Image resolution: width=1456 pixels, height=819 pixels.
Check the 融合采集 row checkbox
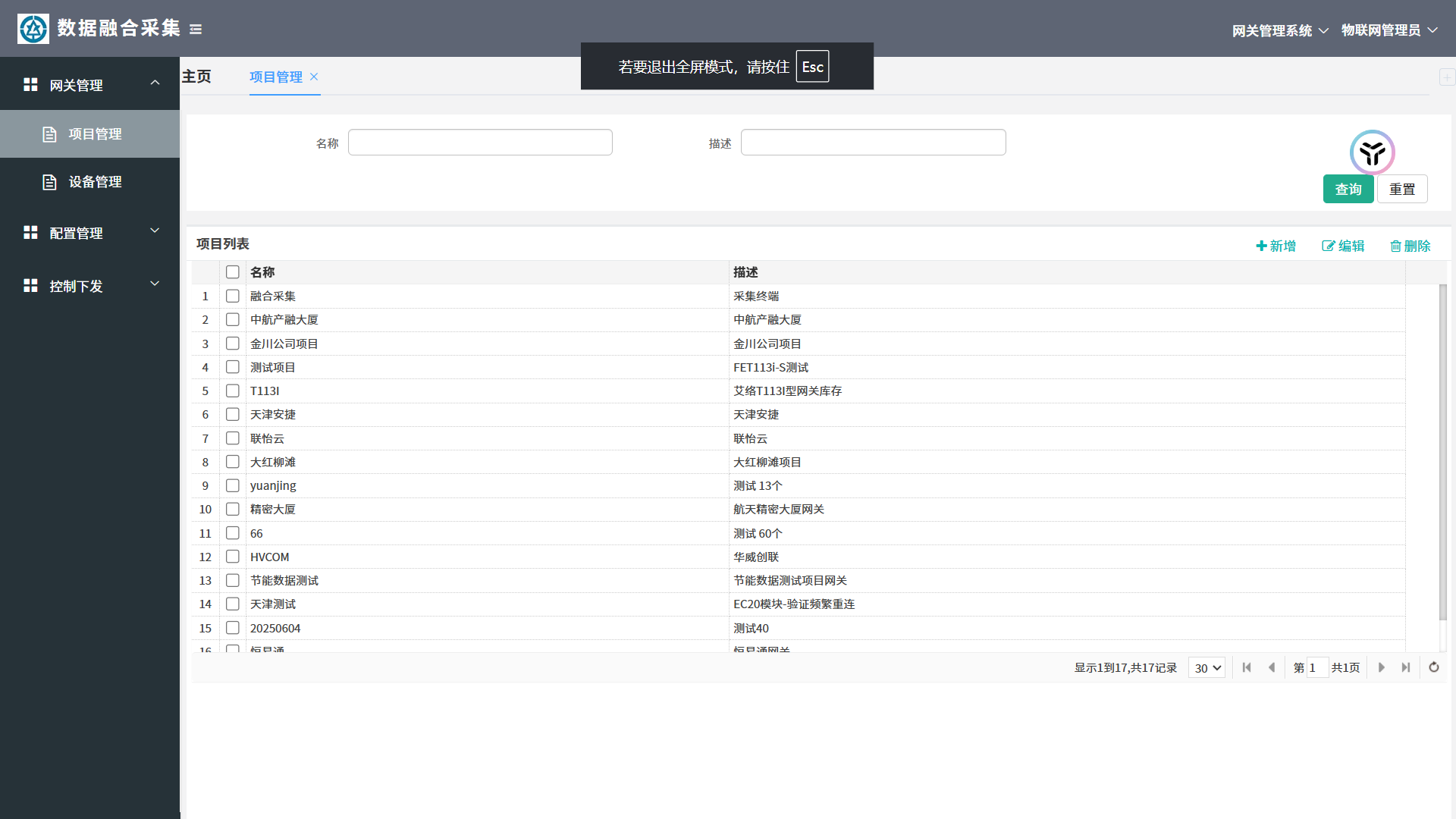tap(233, 297)
